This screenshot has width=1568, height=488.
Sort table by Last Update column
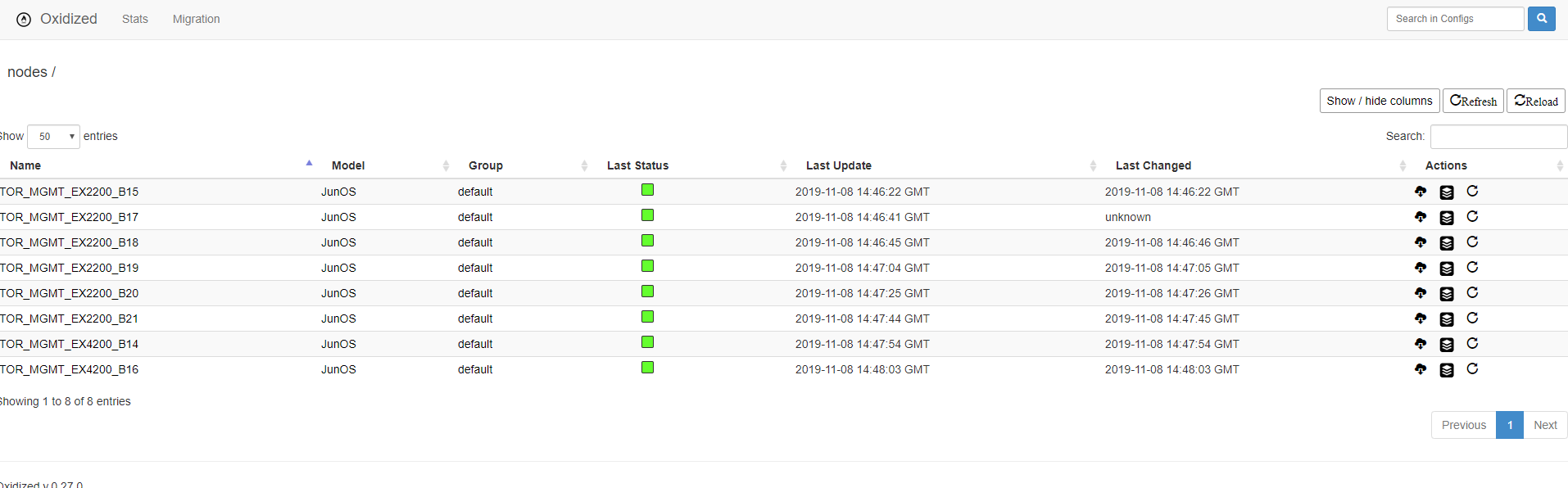(838, 165)
